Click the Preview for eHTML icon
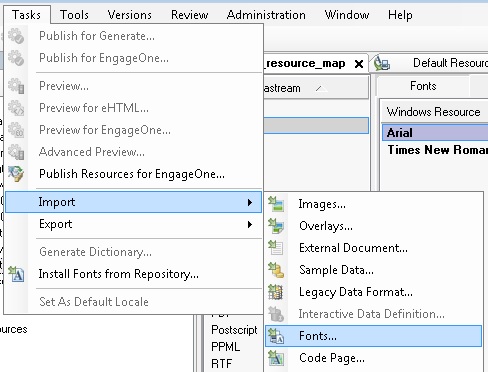 (x=16, y=108)
